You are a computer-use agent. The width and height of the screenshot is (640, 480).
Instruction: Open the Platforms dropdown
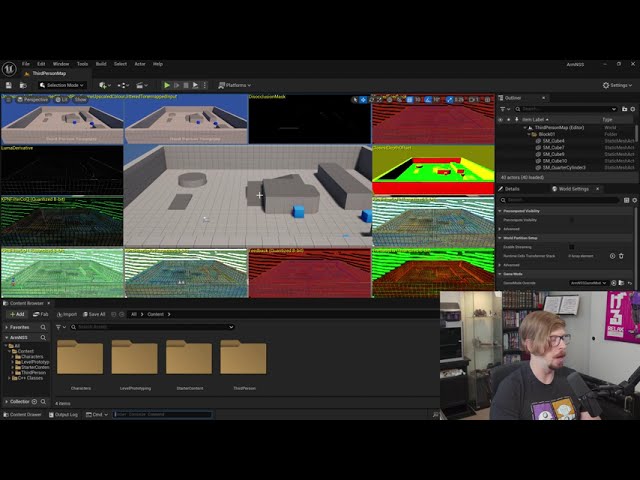233,86
